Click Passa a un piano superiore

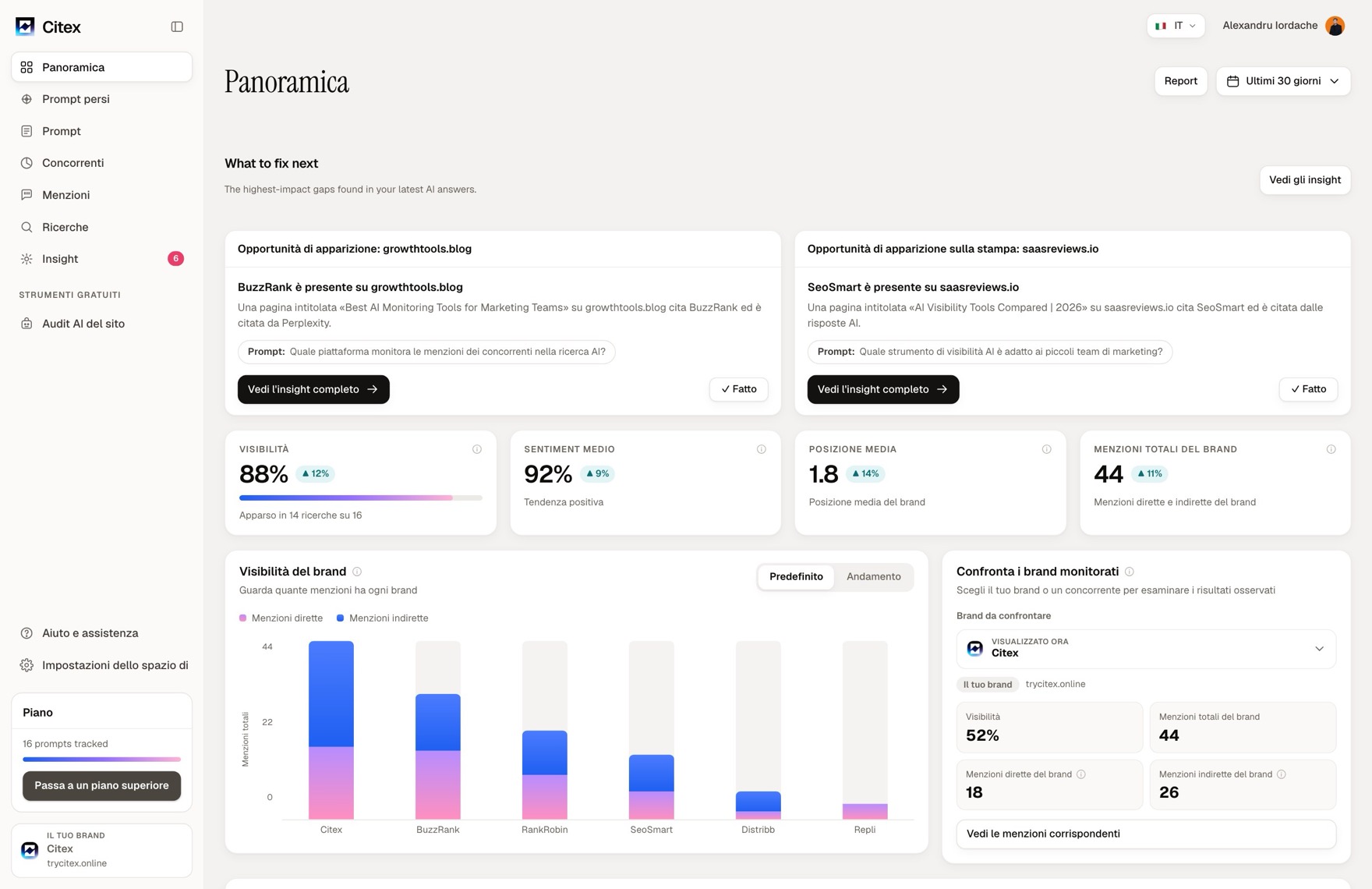[x=101, y=785]
